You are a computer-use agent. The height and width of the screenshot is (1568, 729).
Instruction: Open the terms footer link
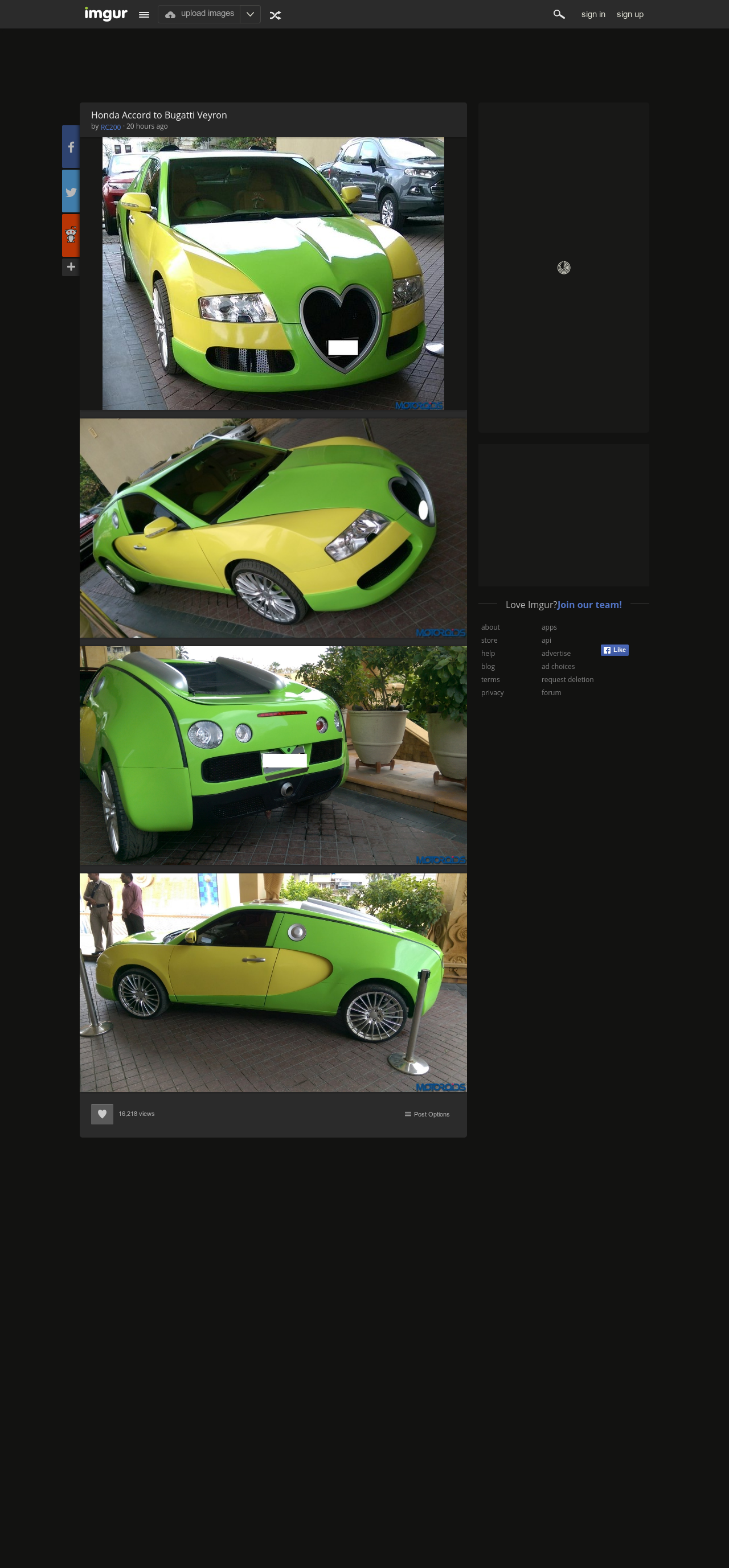pyautogui.click(x=490, y=679)
